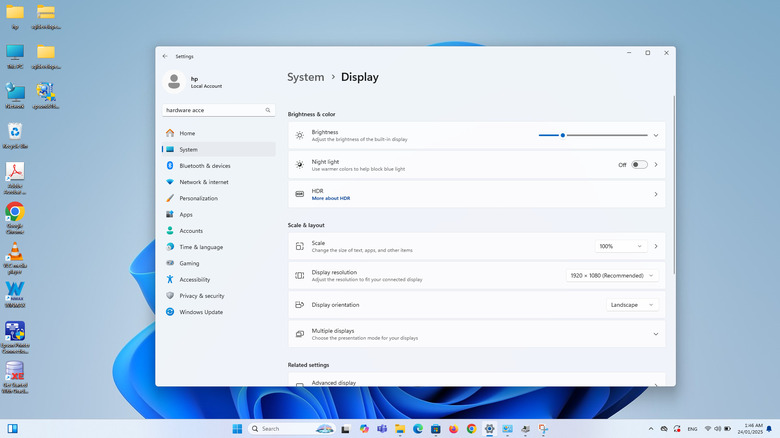Viewport: 780px width, 438px height.
Task: Open Bluetooth & devices settings
Action: tap(204, 166)
